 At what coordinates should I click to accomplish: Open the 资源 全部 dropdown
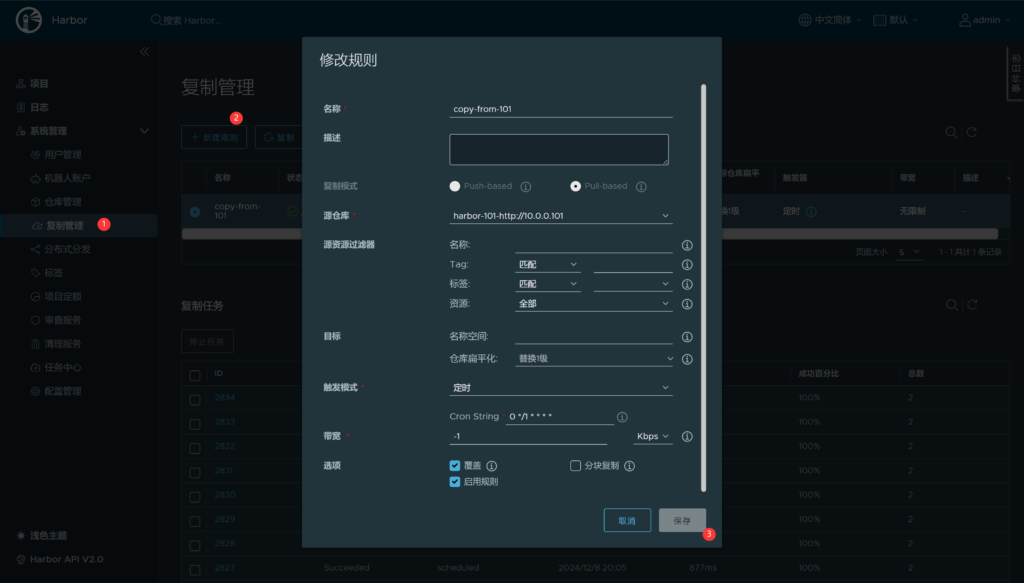coord(594,304)
